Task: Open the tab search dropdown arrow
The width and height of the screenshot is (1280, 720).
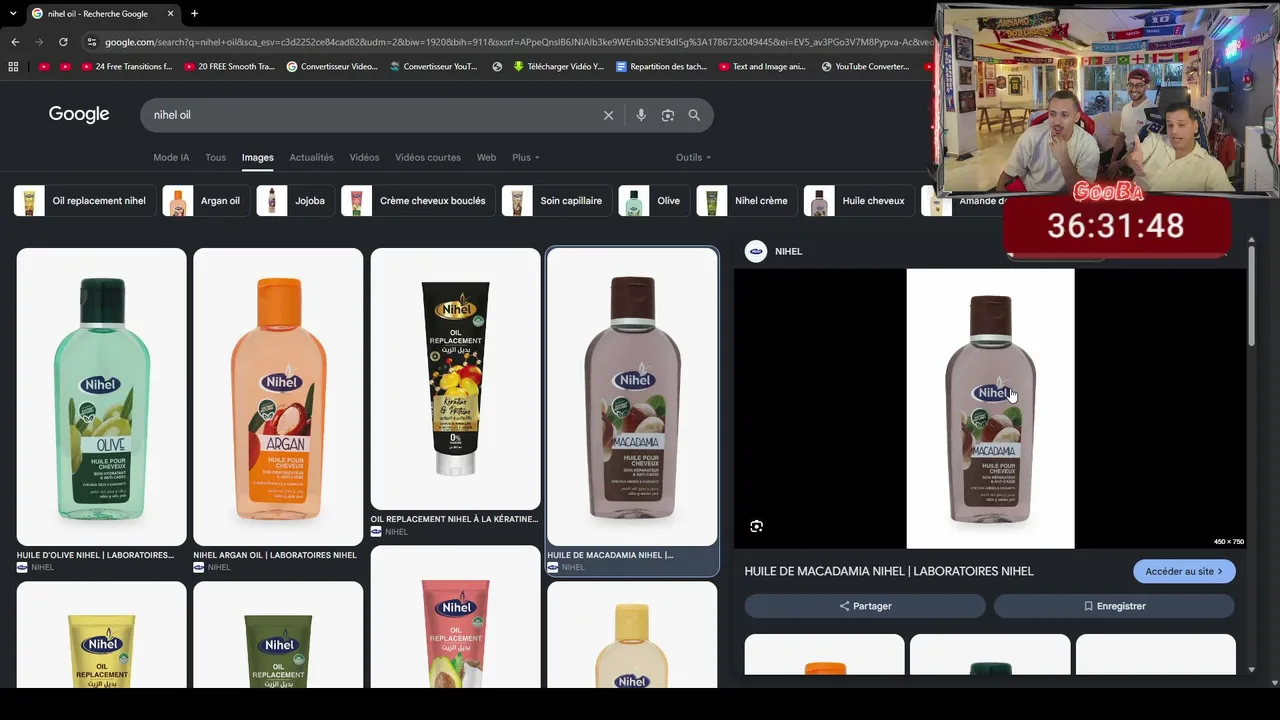Action: [x=13, y=14]
